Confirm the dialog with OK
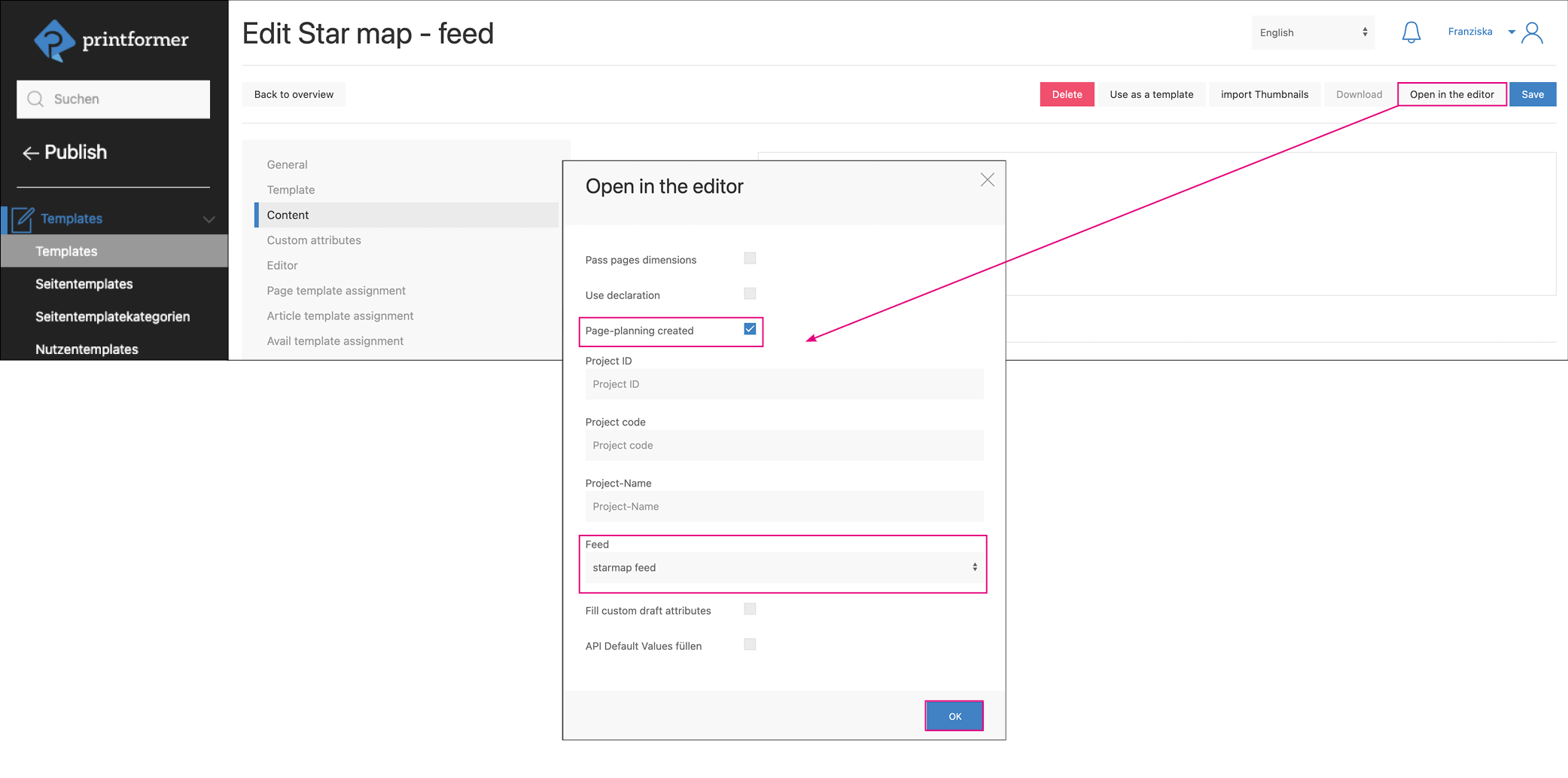The image size is (1568, 778). coord(954,716)
